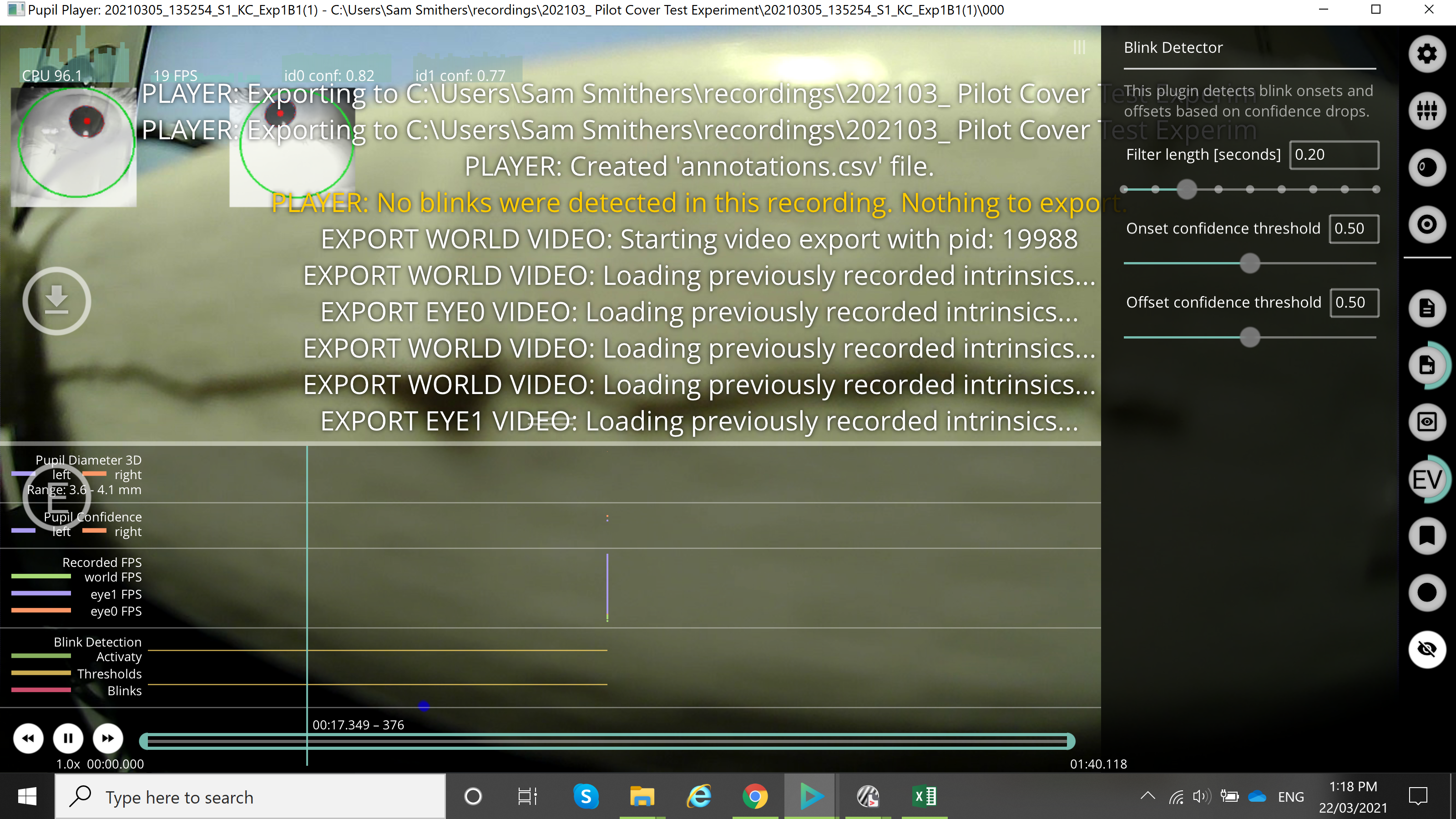Viewport: 1456px width, 819px height.
Task: Click the CPU 96.1 graph readout
Action: pyautogui.click(x=52, y=76)
